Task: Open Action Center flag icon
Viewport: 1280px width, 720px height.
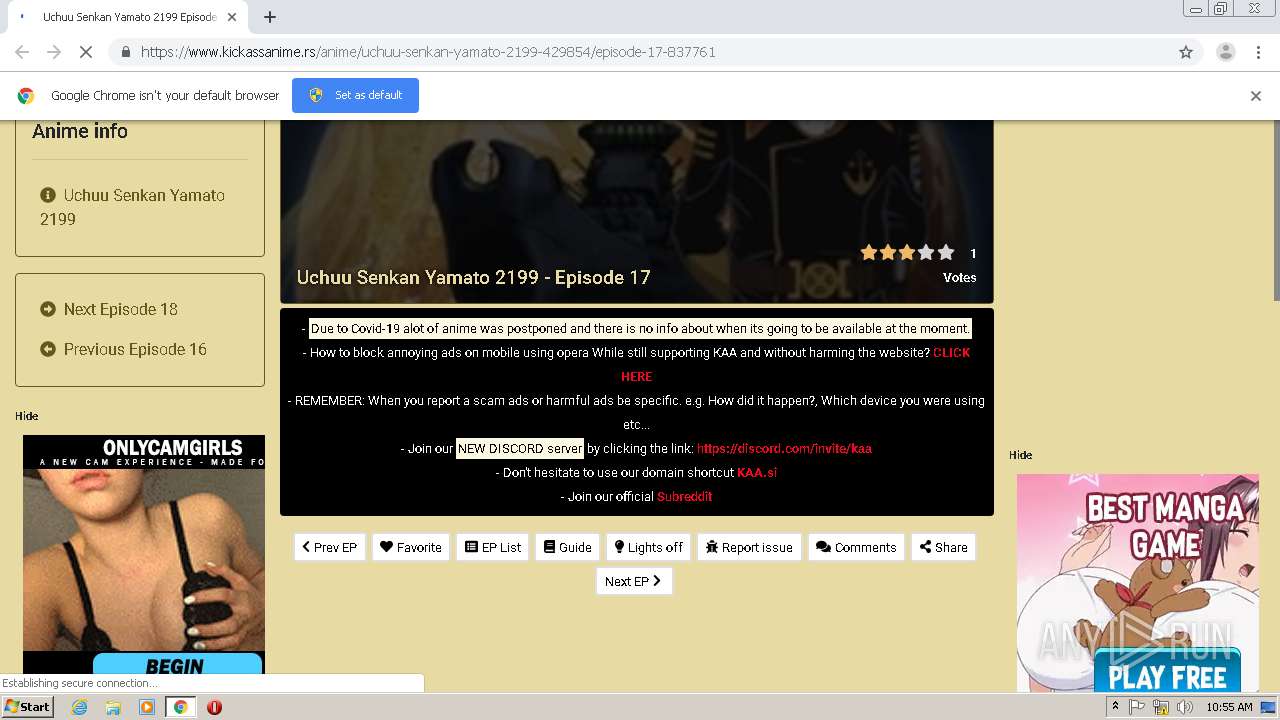Action: (x=1137, y=707)
